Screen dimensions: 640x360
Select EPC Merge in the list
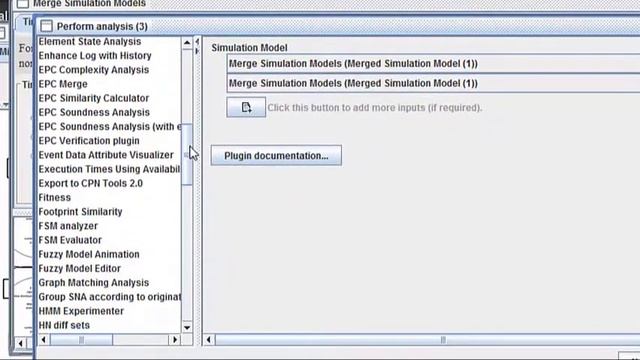[x=63, y=84]
